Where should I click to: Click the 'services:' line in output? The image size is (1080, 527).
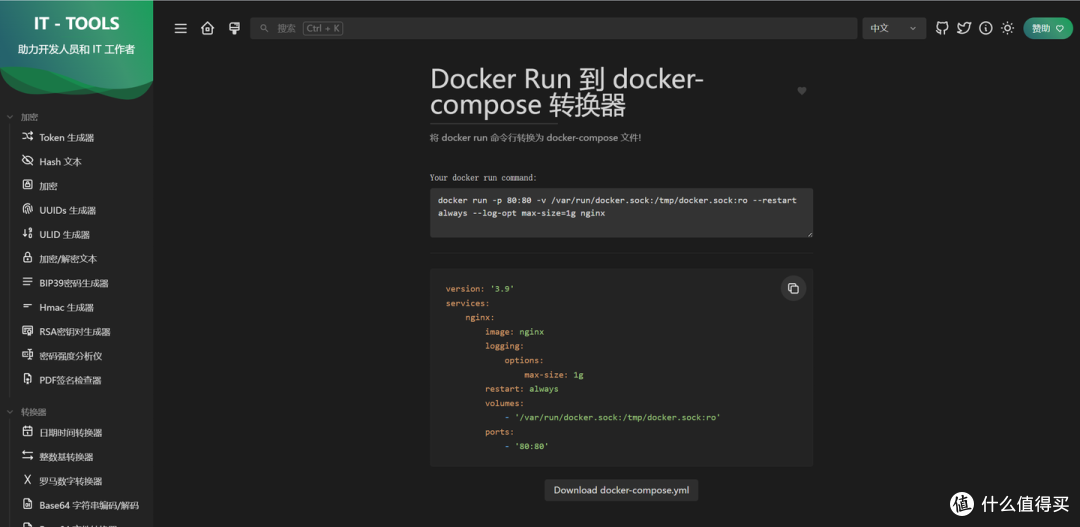[467, 302]
